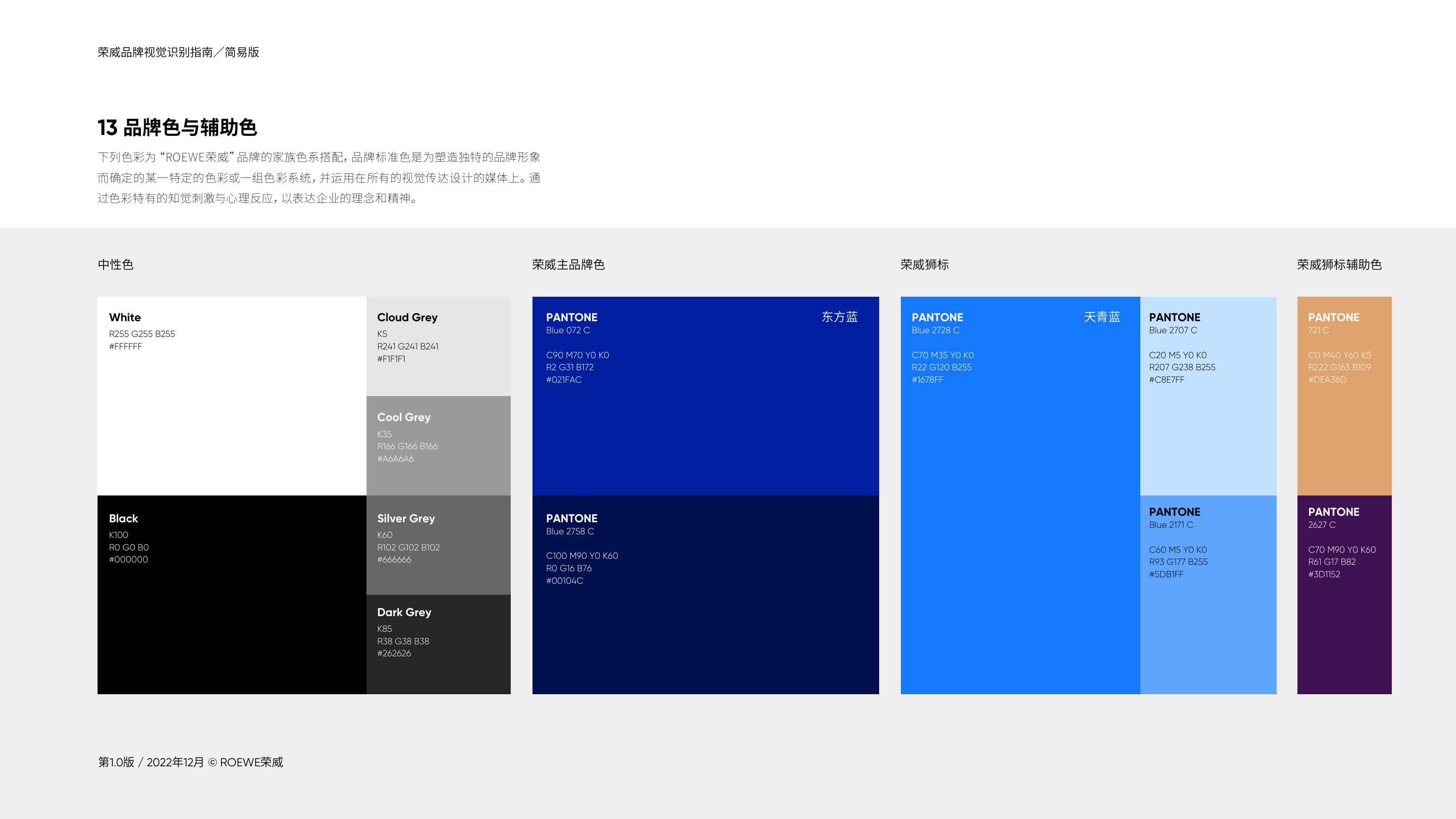Select Pantone Blue 2728 C swatch
This screenshot has height=819, width=1456.
[1020, 495]
